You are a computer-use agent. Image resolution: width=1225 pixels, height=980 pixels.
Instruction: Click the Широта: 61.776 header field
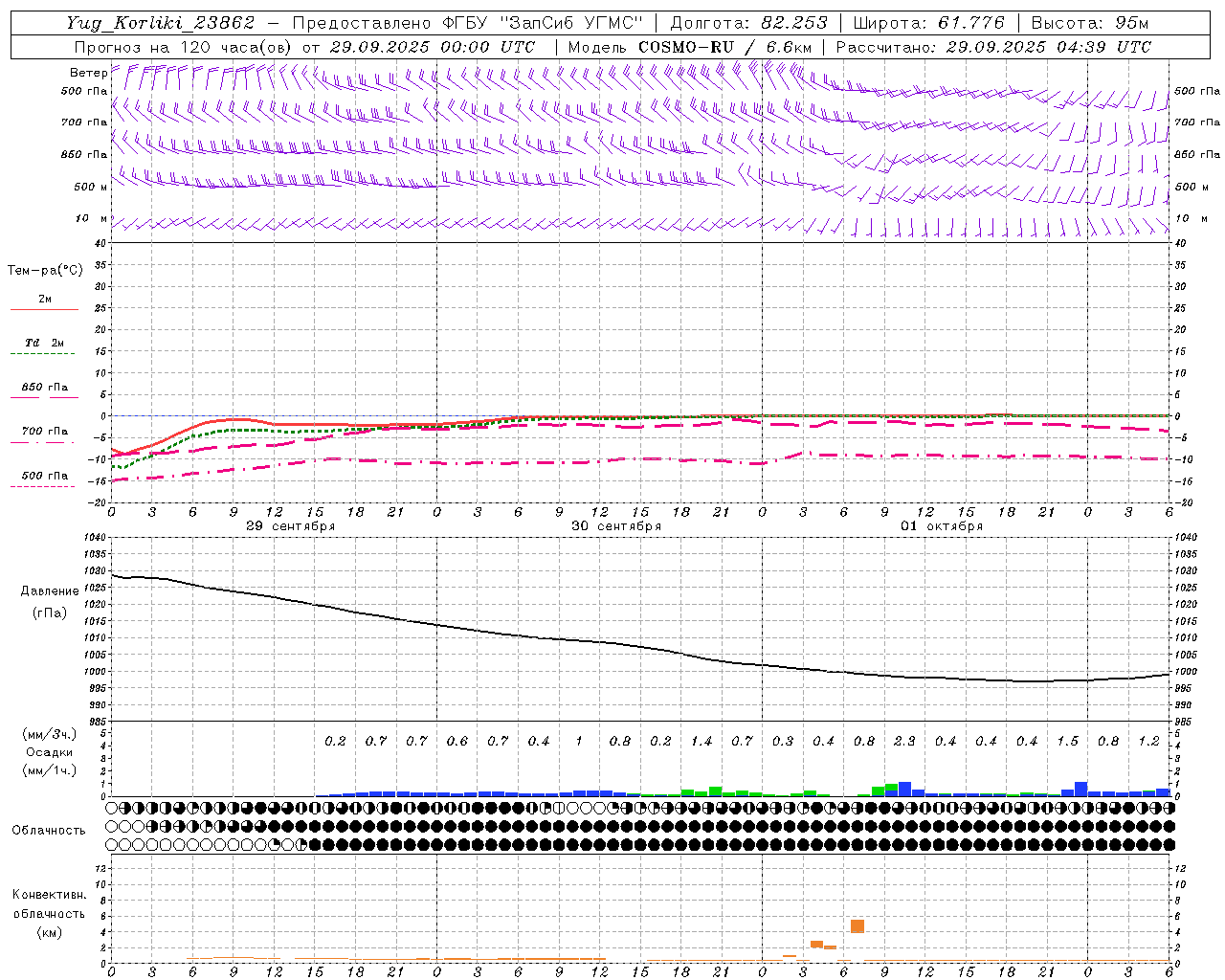pos(928,23)
